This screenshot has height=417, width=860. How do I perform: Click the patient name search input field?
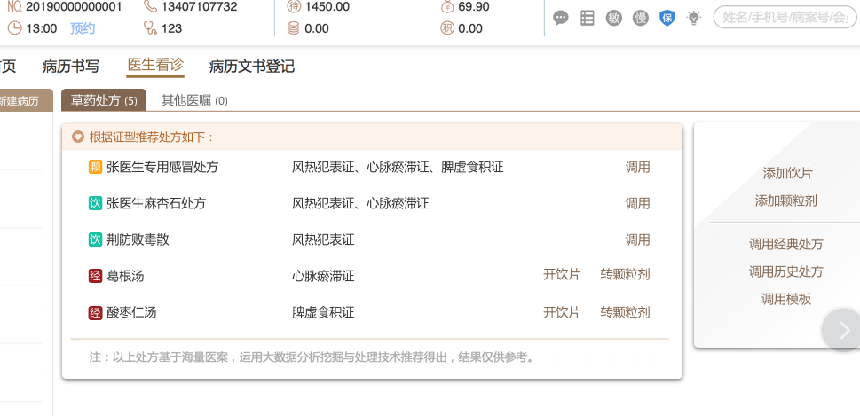[x=786, y=17]
